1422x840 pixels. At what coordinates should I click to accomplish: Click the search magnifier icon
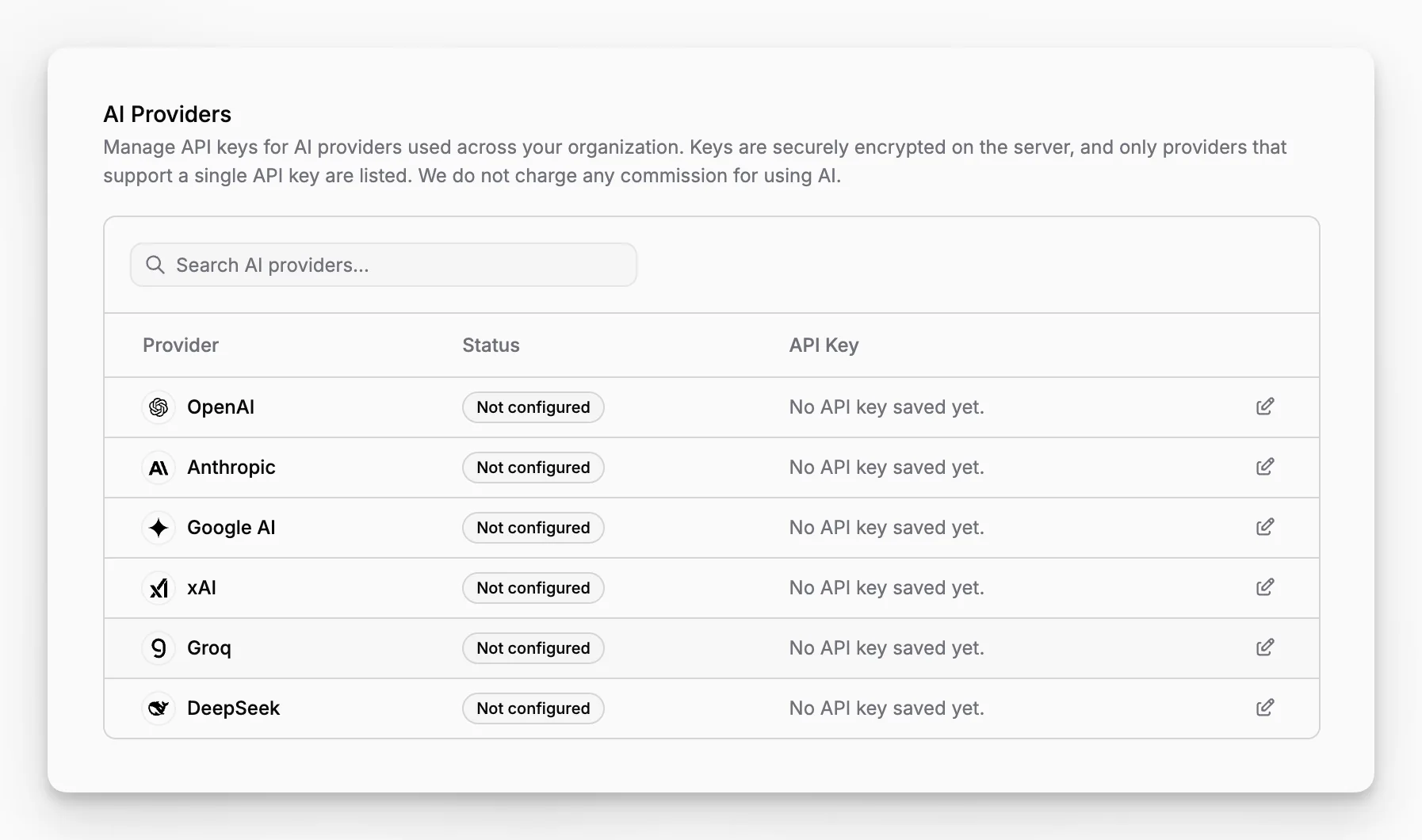[x=155, y=265]
